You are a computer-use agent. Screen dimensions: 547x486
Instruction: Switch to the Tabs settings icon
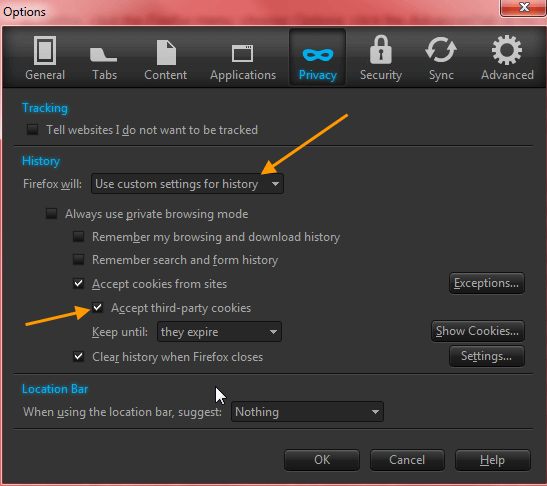103,55
